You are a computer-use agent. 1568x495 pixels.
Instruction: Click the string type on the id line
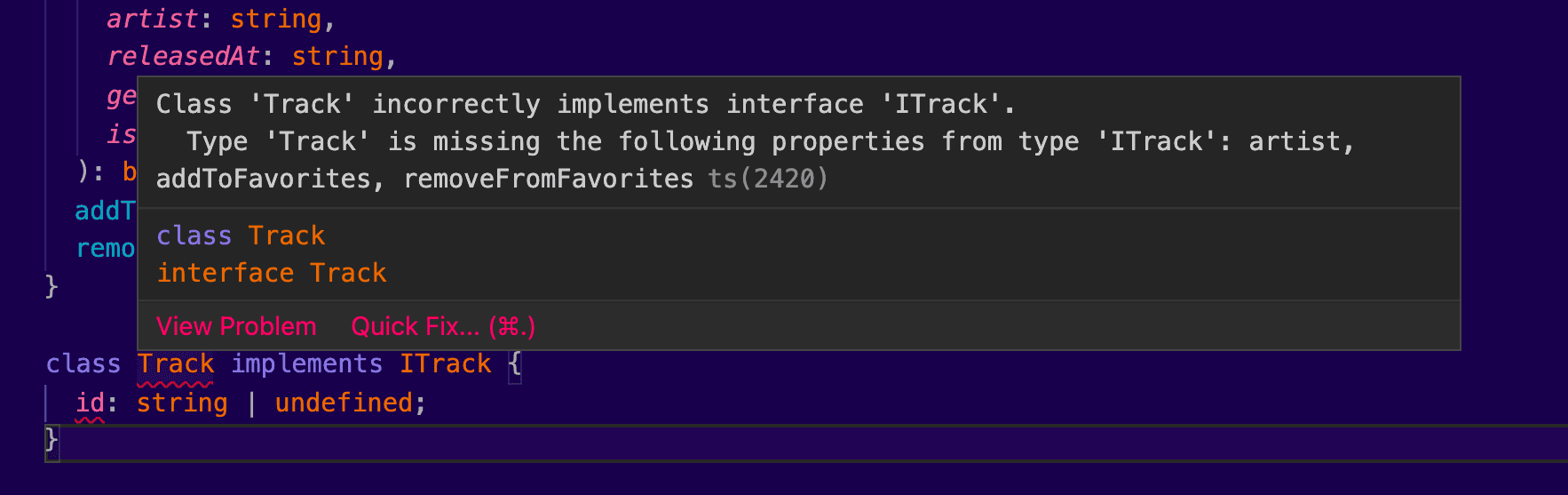tap(182, 403)
